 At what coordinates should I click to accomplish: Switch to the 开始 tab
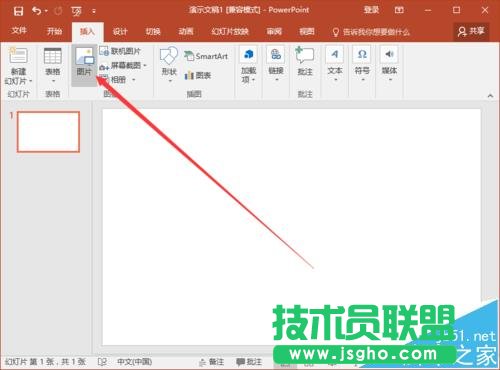point(54,31)
